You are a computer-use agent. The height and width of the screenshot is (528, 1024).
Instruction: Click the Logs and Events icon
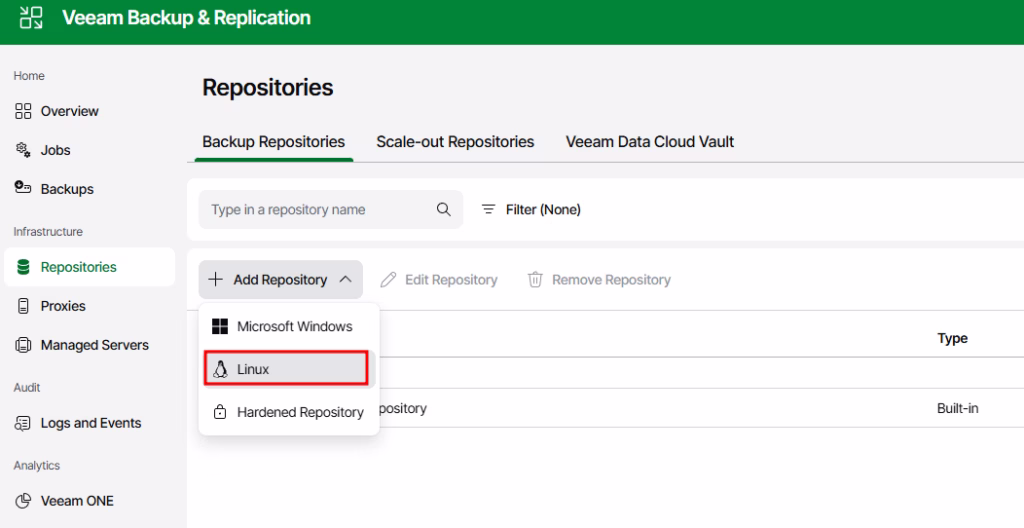[x=24, y=423]
